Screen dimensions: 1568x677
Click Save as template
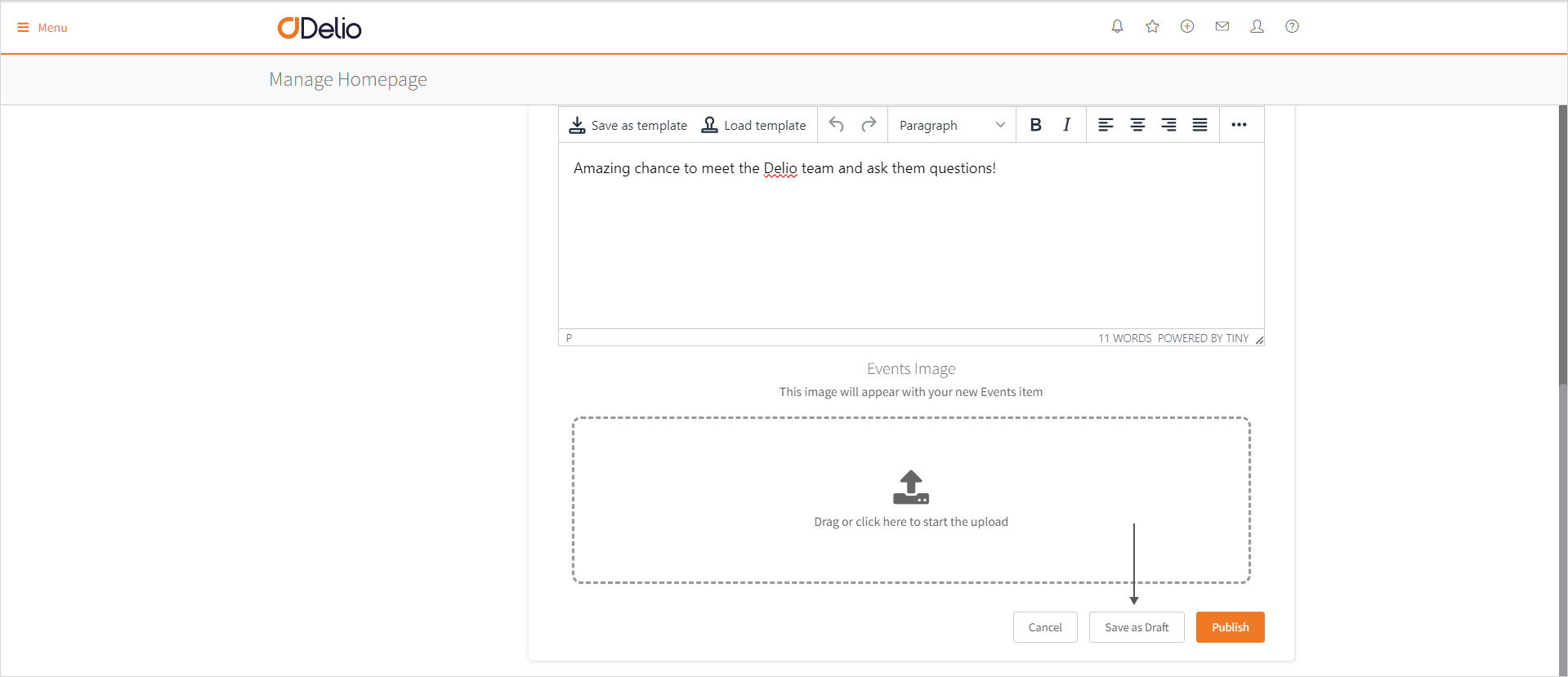point(628,125)
